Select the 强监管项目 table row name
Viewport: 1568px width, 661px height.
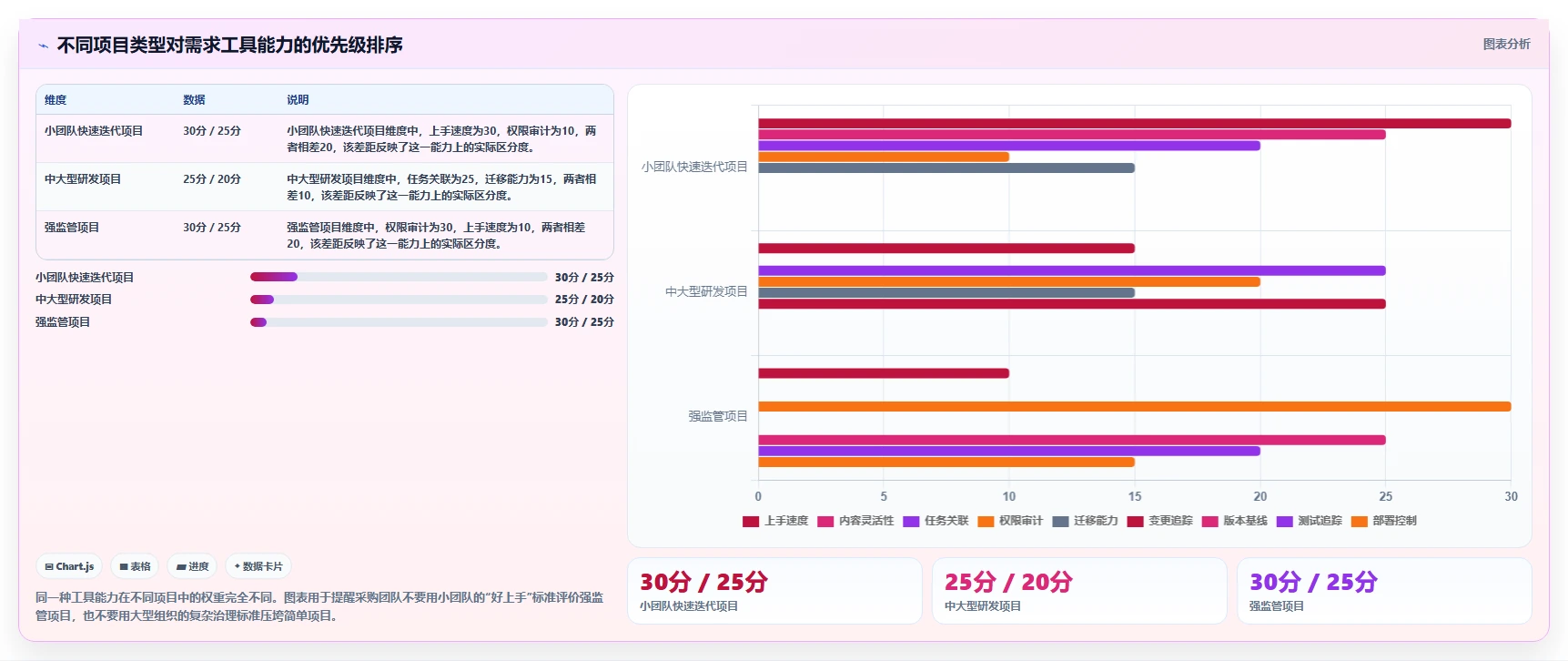pyautogui.click(x=72, y=228)
